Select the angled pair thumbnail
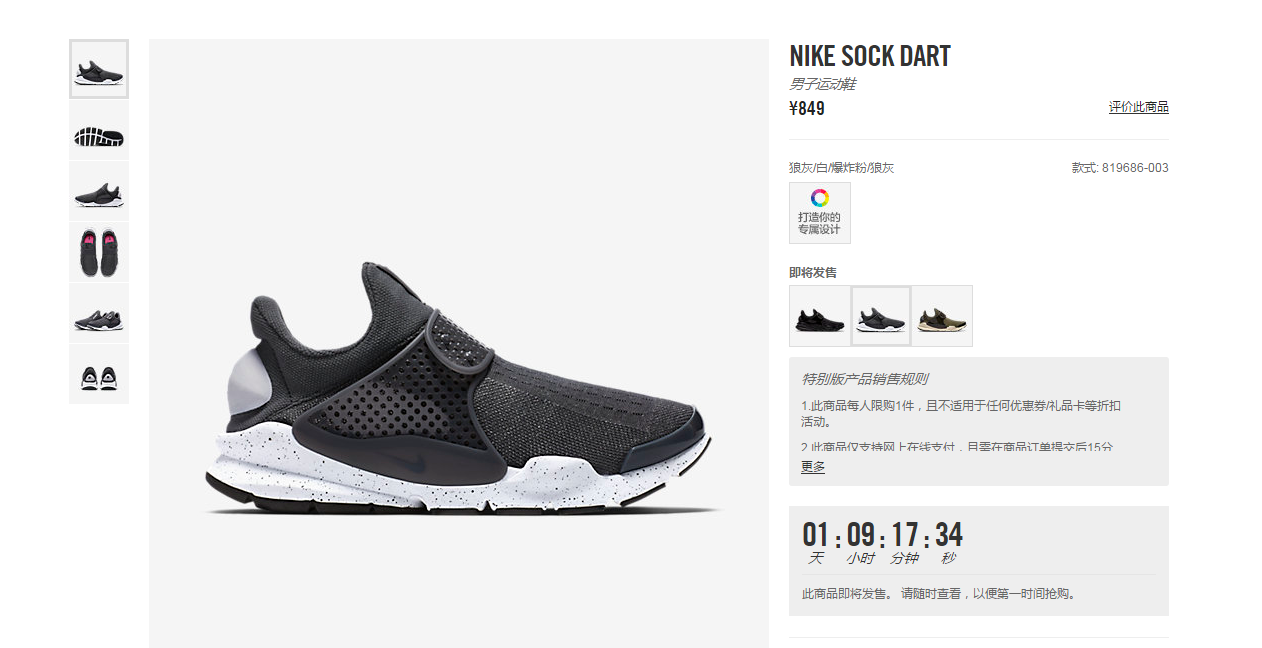 pyautogui.click(x=99, y=314)
